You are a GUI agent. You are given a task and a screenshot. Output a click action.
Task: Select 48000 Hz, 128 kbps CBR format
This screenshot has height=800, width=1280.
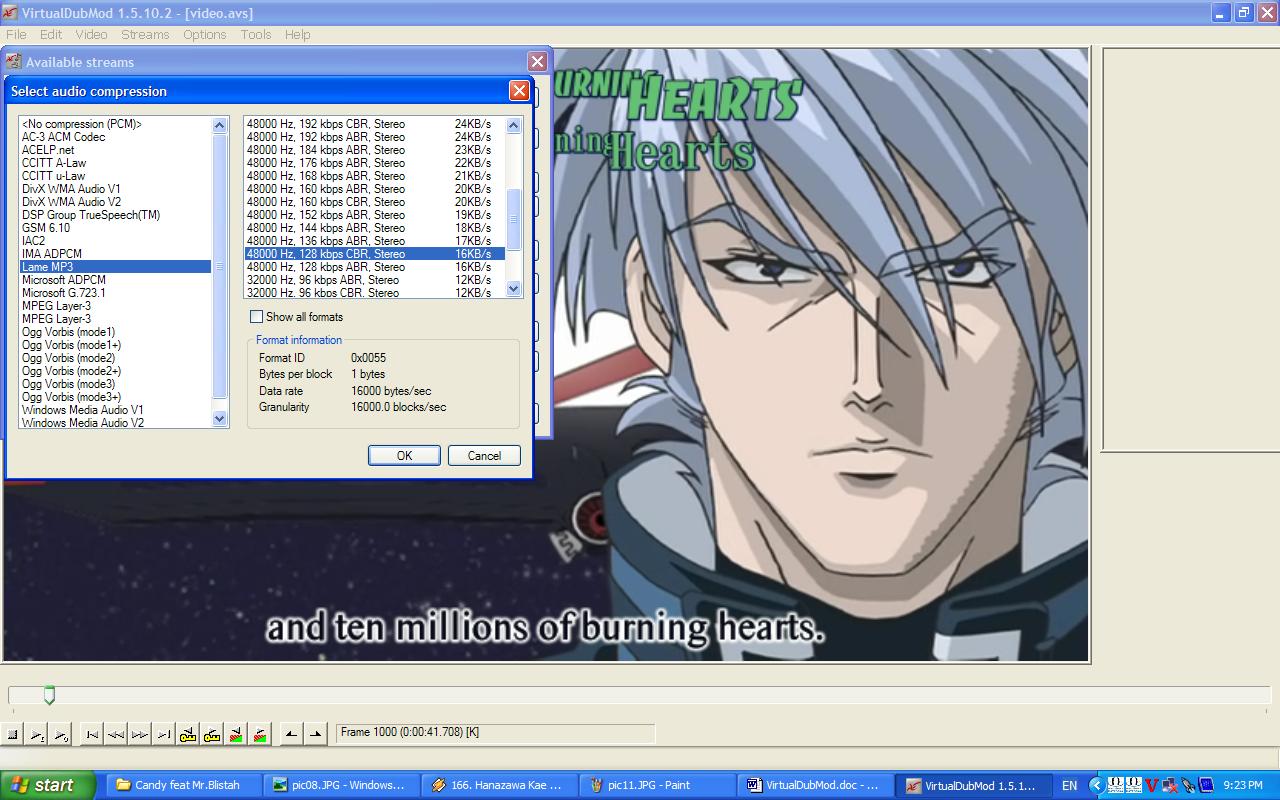(x=375, y=254)
